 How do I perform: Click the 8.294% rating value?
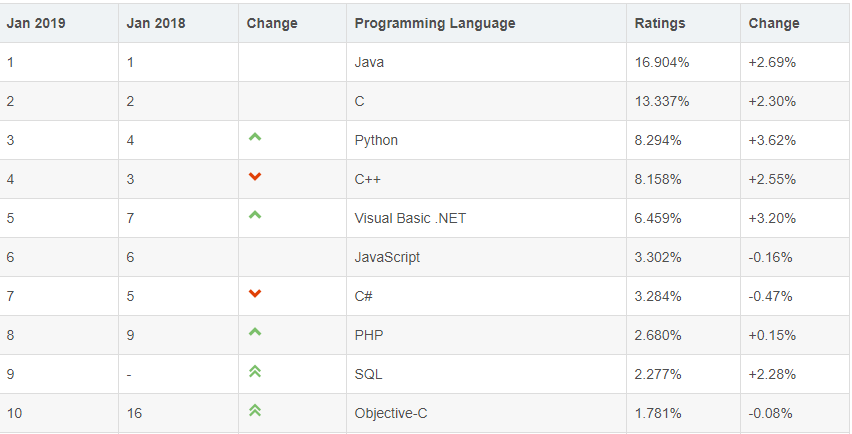[x=658, y=141]
